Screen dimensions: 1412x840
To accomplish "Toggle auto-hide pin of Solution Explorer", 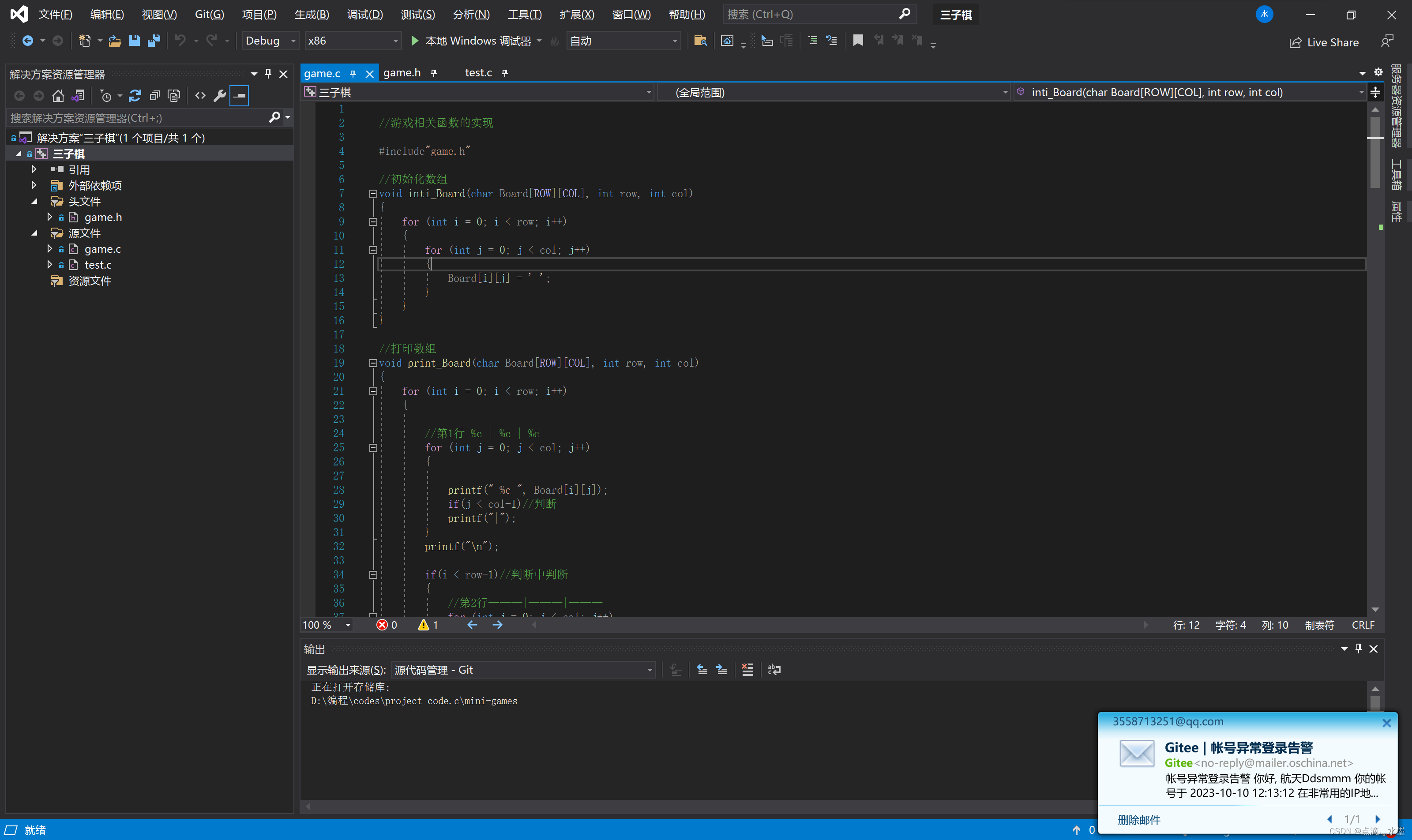I will pos(268,74).
